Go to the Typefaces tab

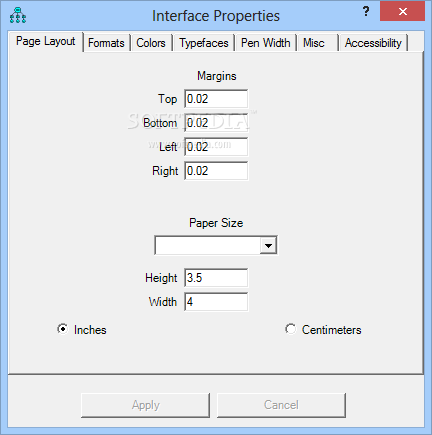click(x=204, y=43)
